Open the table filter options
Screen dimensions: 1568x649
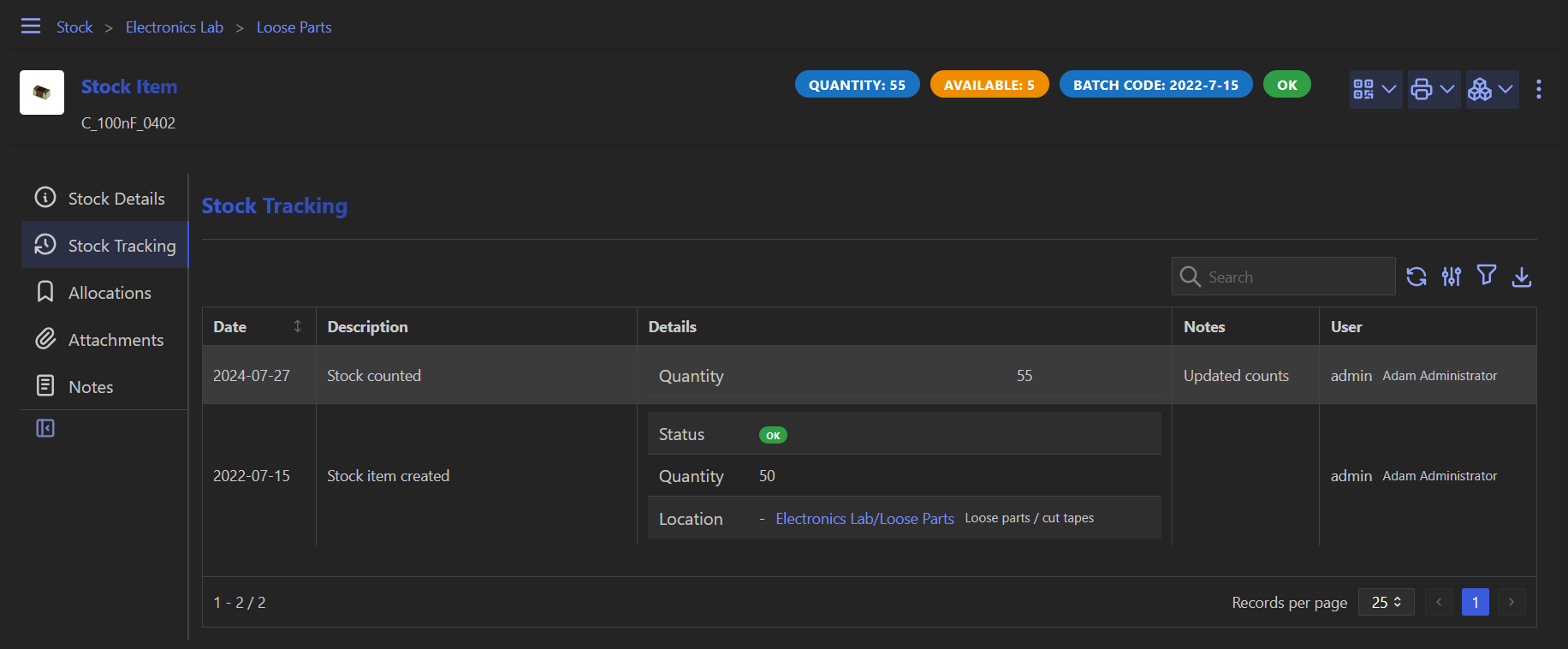1487,276
